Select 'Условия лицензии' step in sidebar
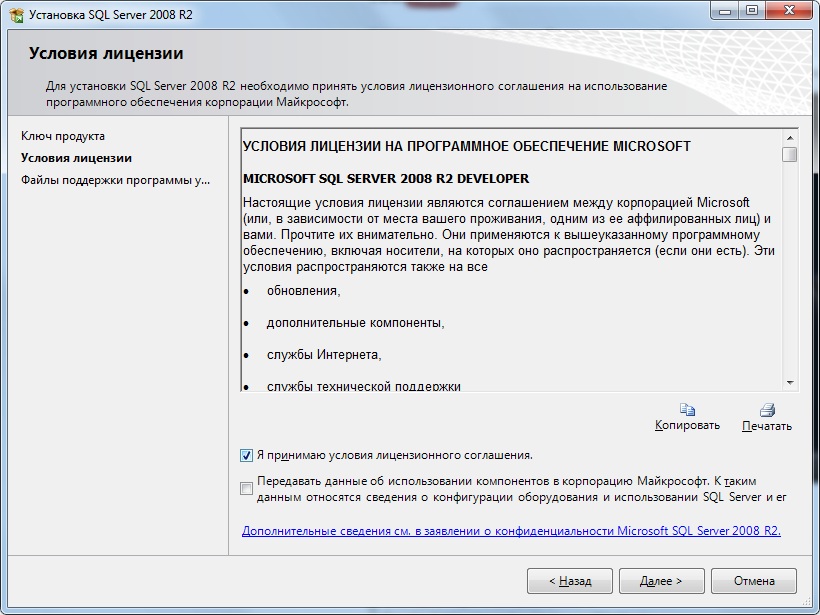820x615 pixels. coord(76,158)
